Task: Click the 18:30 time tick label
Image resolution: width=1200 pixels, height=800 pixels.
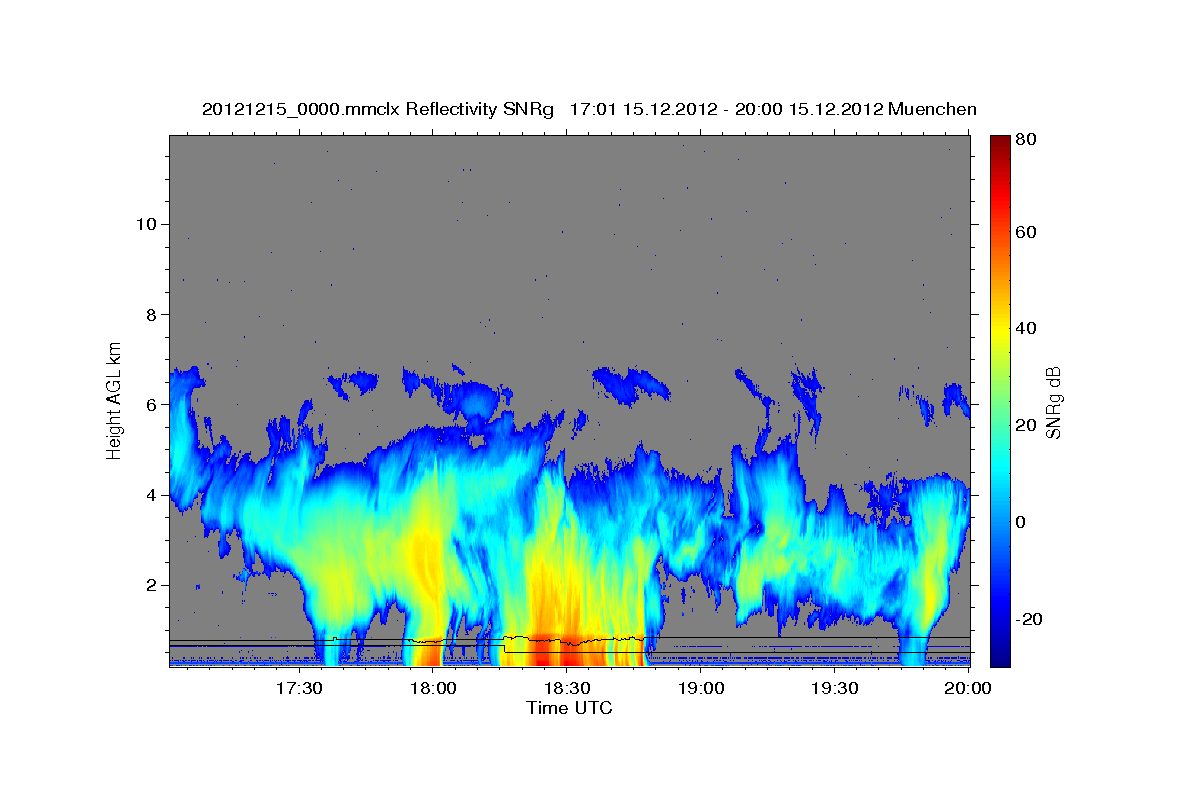Action: pyautogui.click(x=567, y=688)
